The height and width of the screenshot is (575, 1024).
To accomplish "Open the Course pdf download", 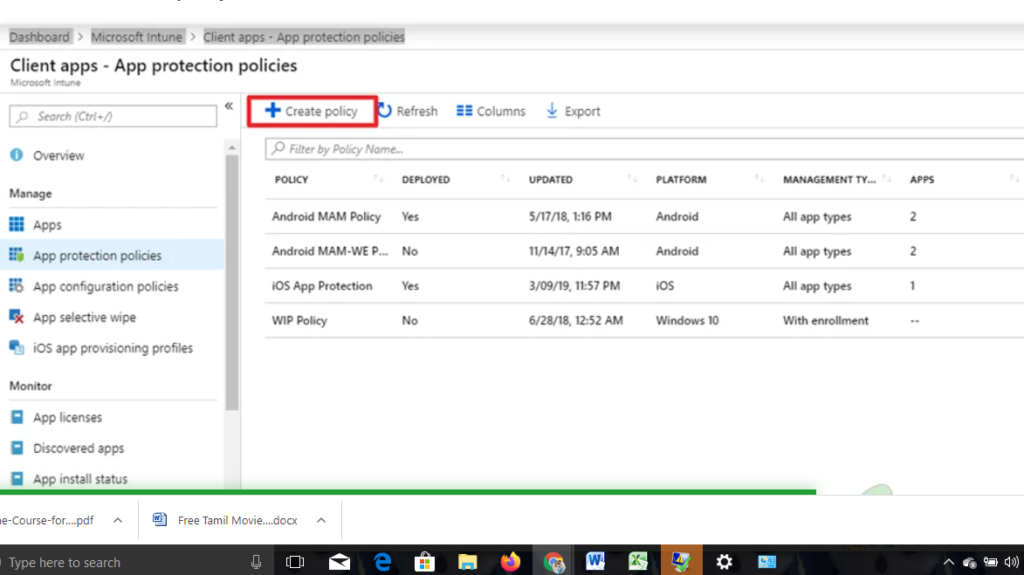I will coord(47,520).
